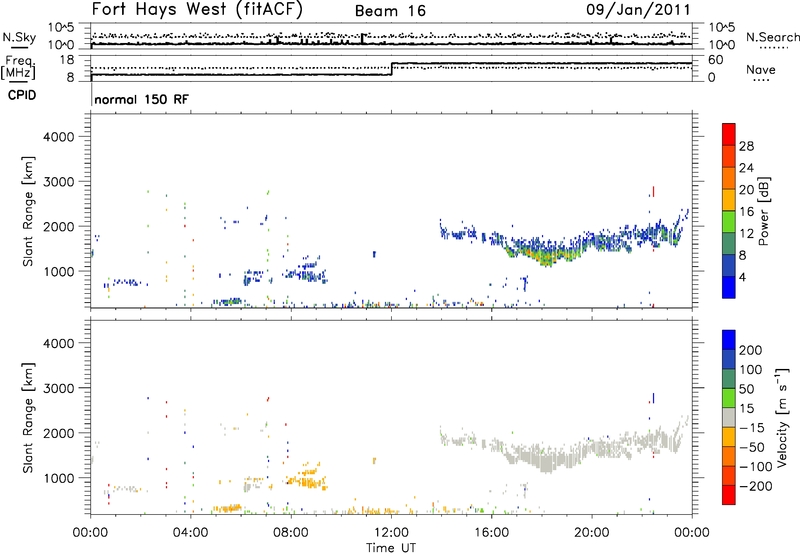Screen dimensions: 800x554
Task: Click the red top of the power colorbar
Action: point(729,134)
